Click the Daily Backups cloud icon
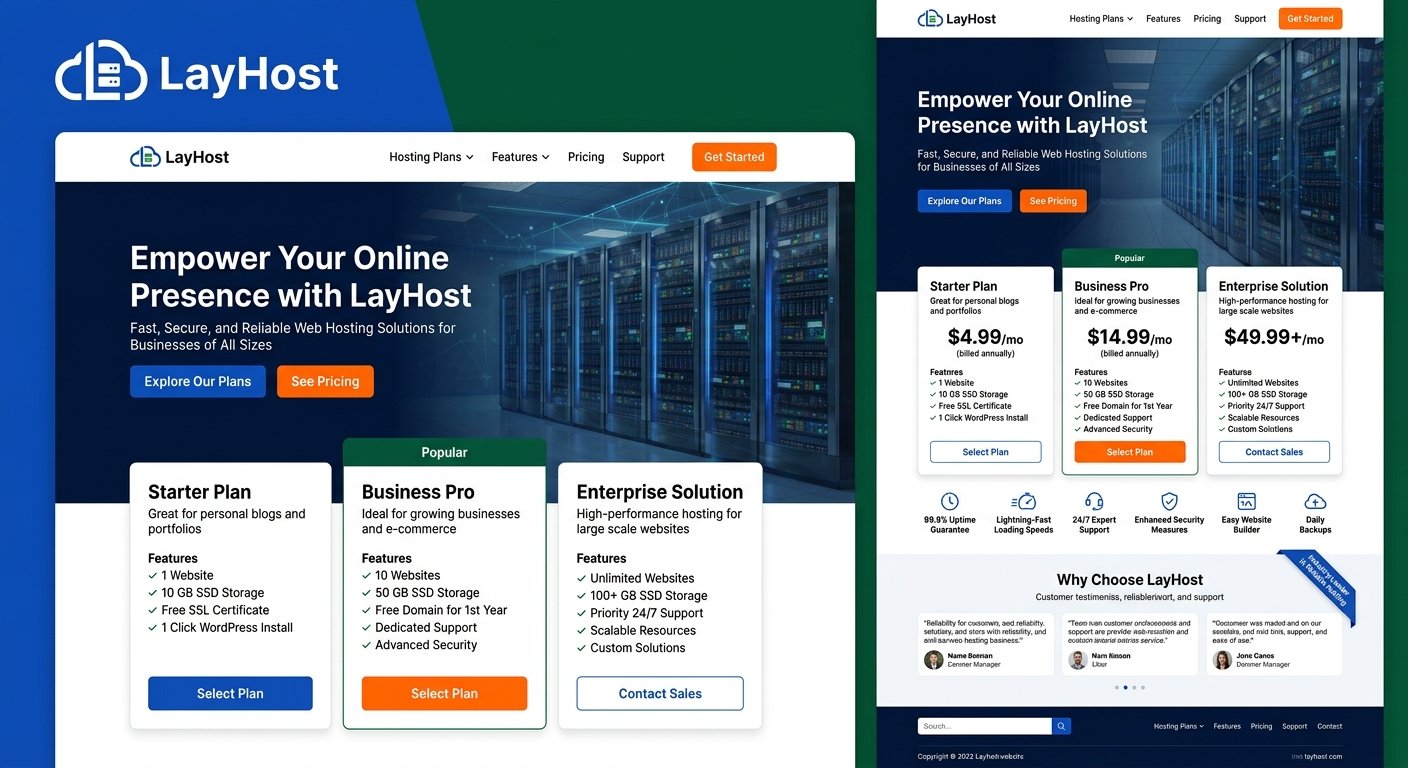Viewport: 1408px width, 768px height. (x=1315, y=501)
